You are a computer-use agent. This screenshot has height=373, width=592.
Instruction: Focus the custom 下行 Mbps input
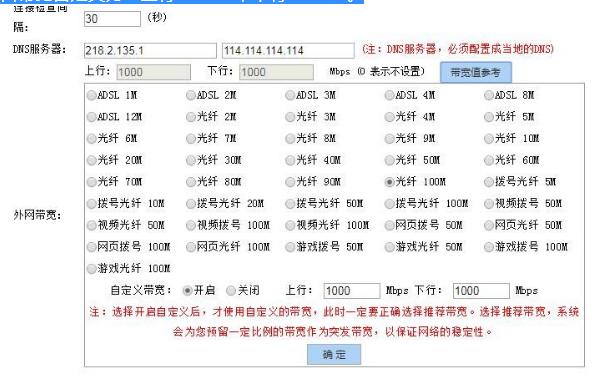coord(481,291)
